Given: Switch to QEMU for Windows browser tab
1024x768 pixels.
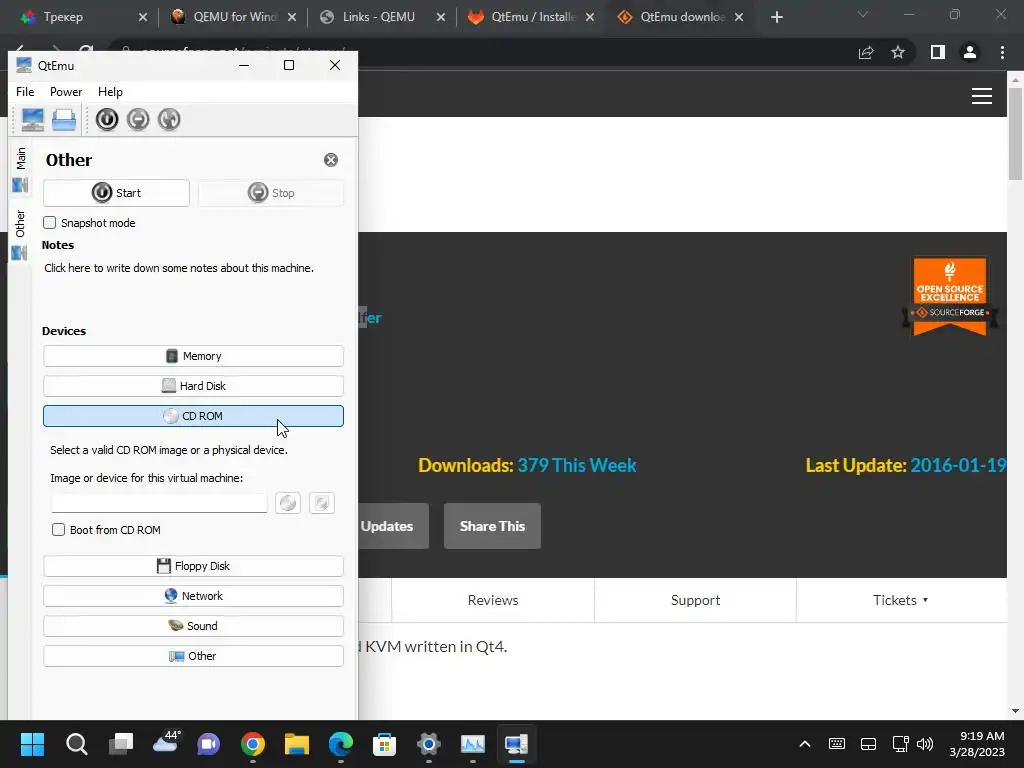Looking at the screenshot, I should [232, 17].
